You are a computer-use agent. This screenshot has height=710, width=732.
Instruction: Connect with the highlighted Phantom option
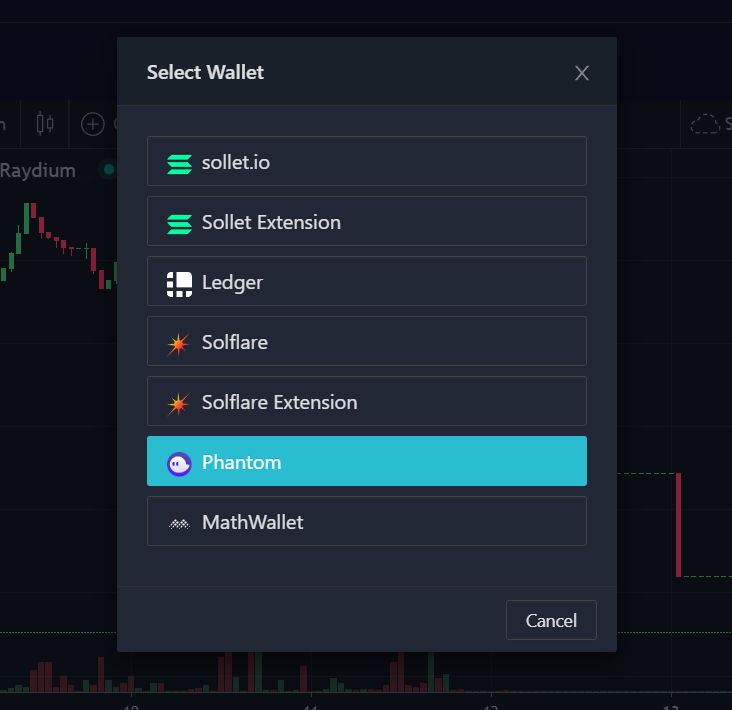tap(366, 462)
